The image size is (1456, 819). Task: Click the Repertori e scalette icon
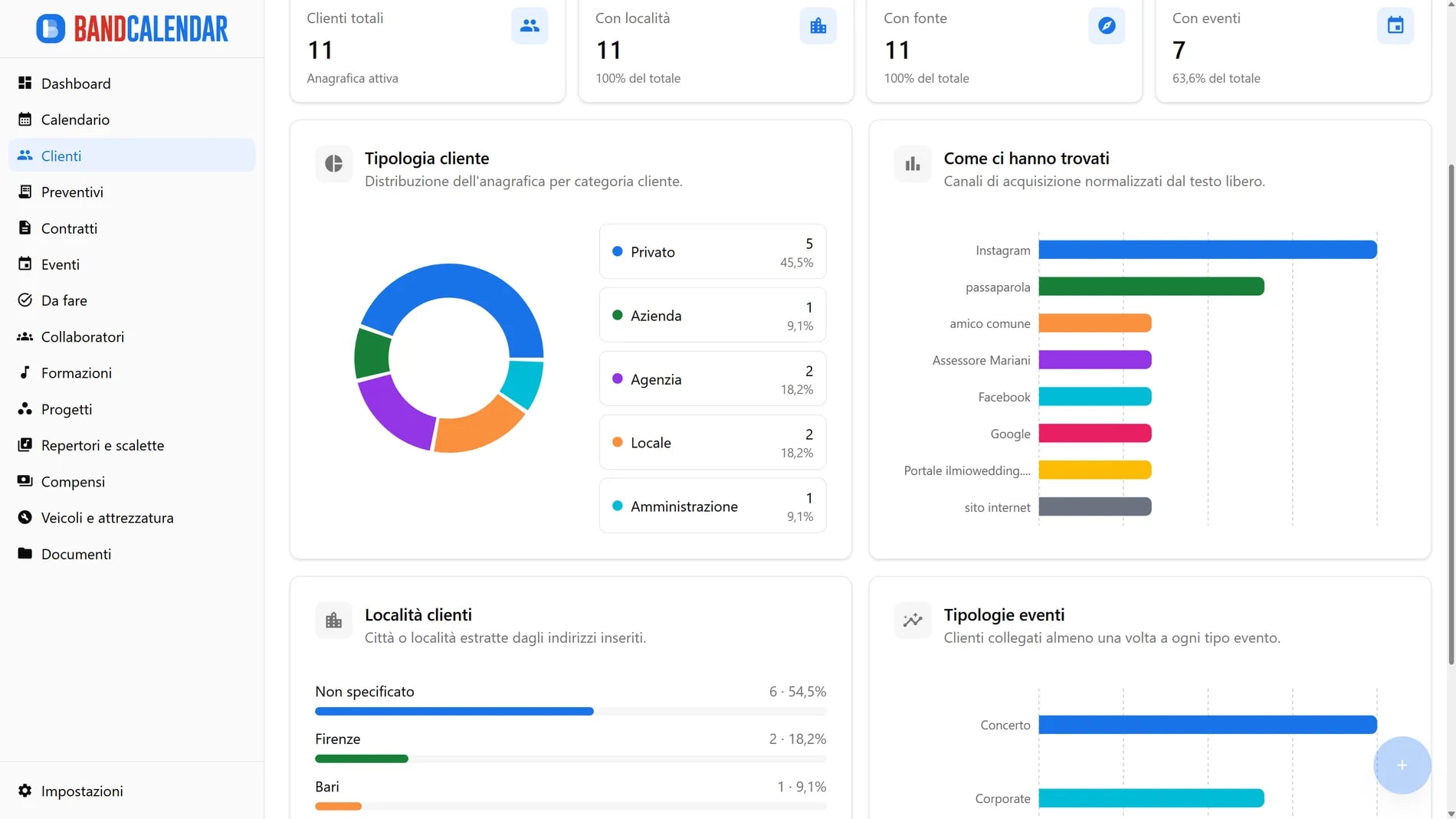click(x=25, y=444)
